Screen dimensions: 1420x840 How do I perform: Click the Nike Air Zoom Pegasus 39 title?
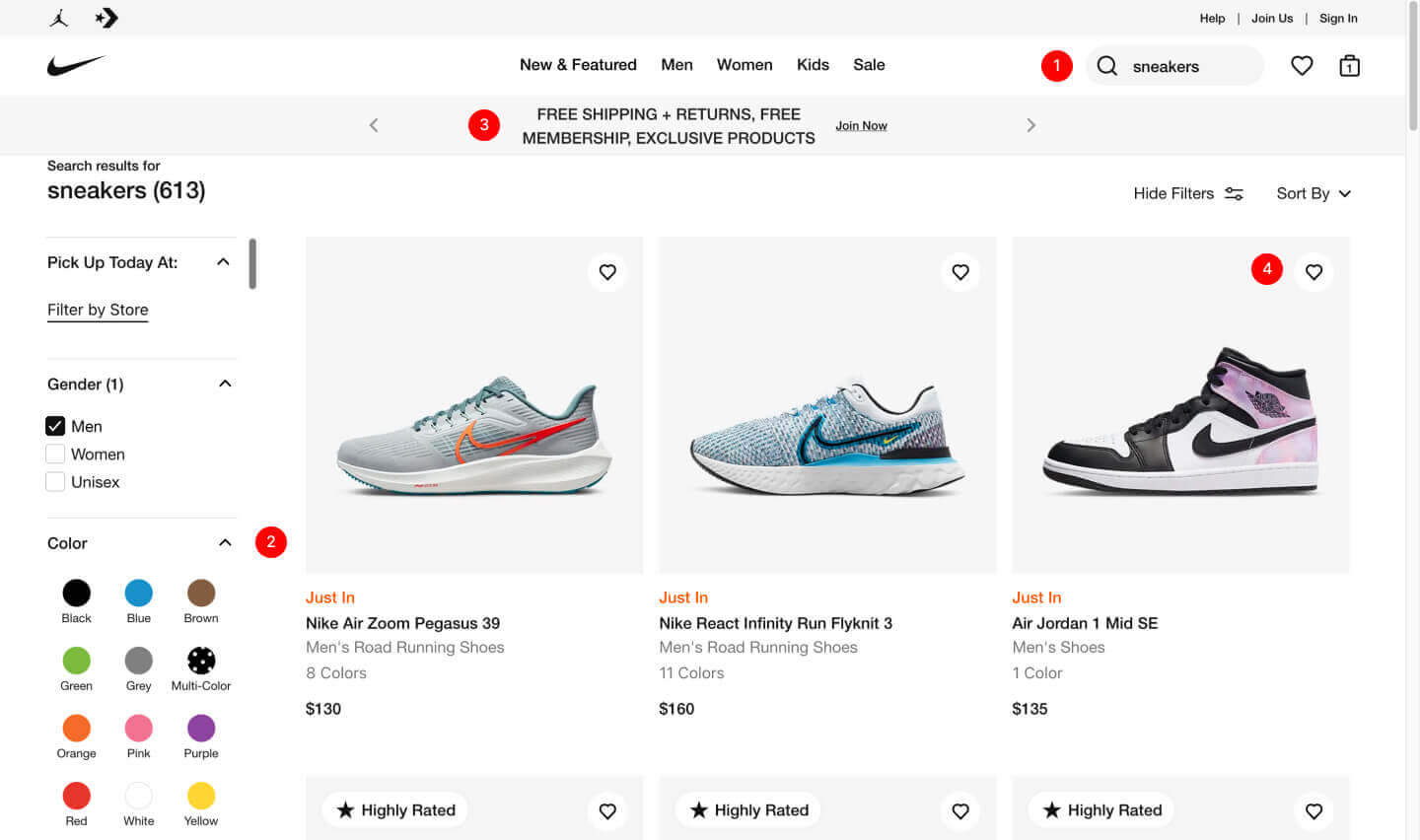click(402, 623)
